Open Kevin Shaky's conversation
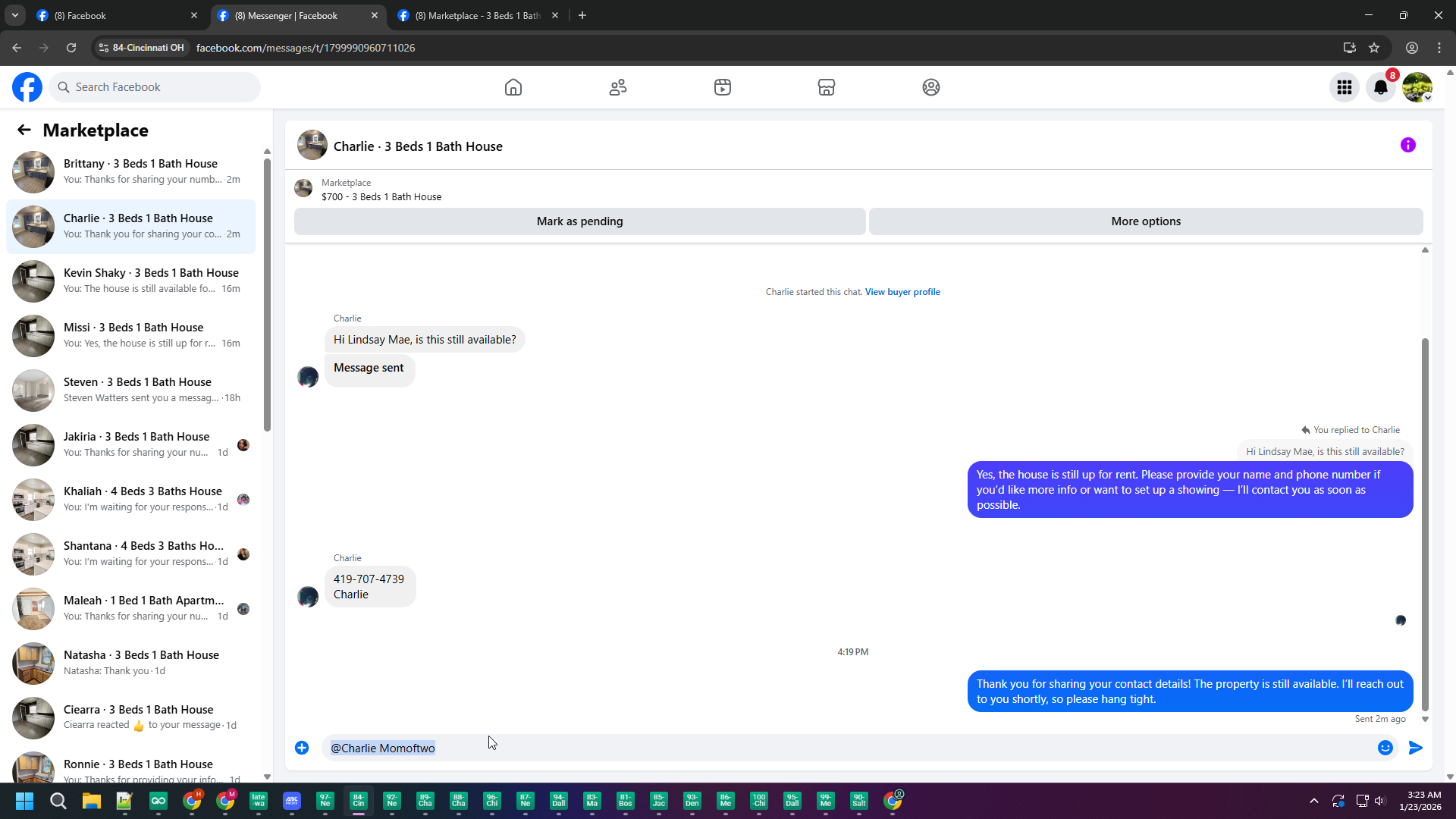This screenshot has height=819, width=1456. [130, 281]
